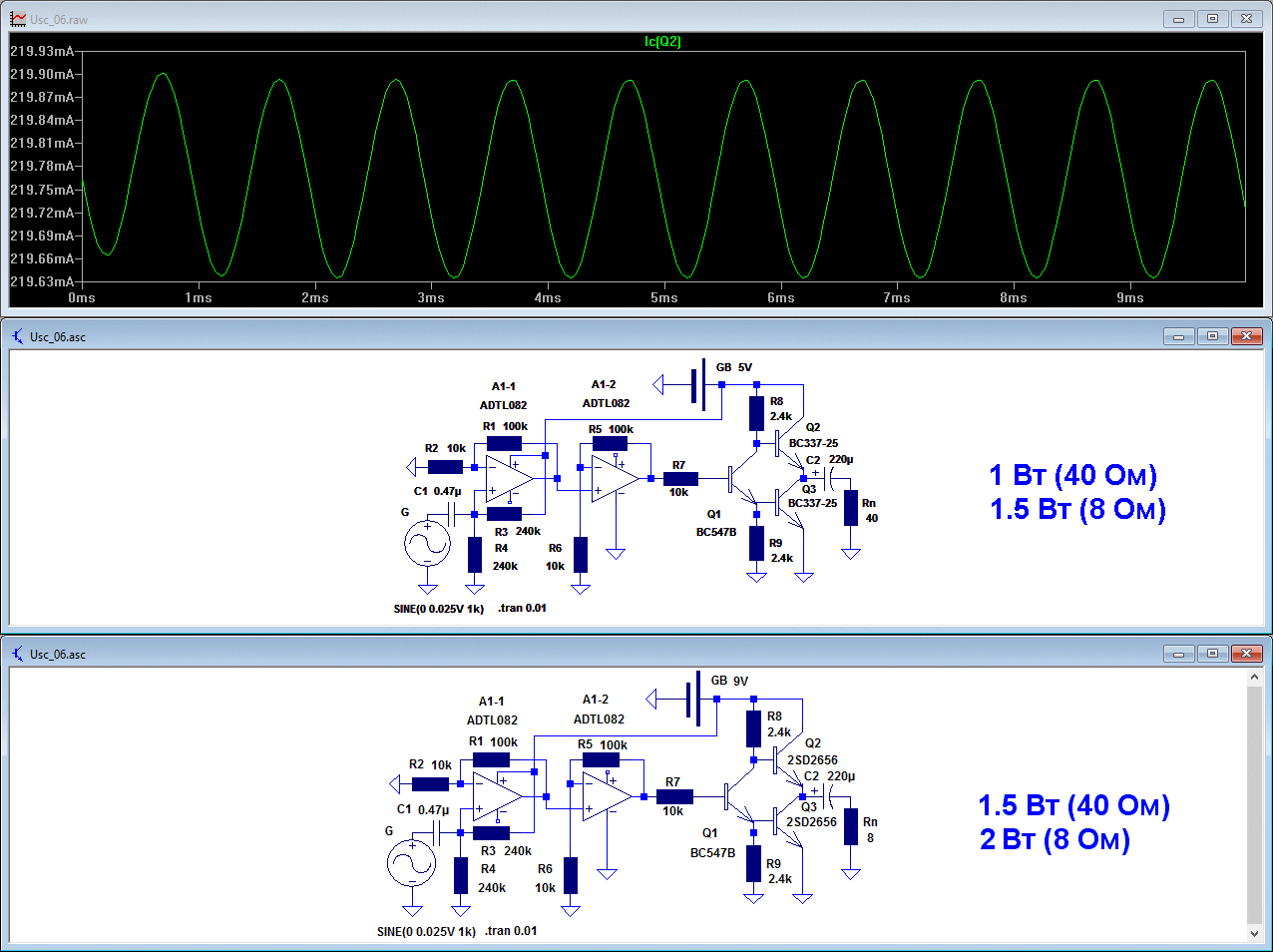The width and height of the screenshot is (1273, 952).
Task: Minimize the Usc_06.raw waveform window
Action: (x=1178, y=19)
